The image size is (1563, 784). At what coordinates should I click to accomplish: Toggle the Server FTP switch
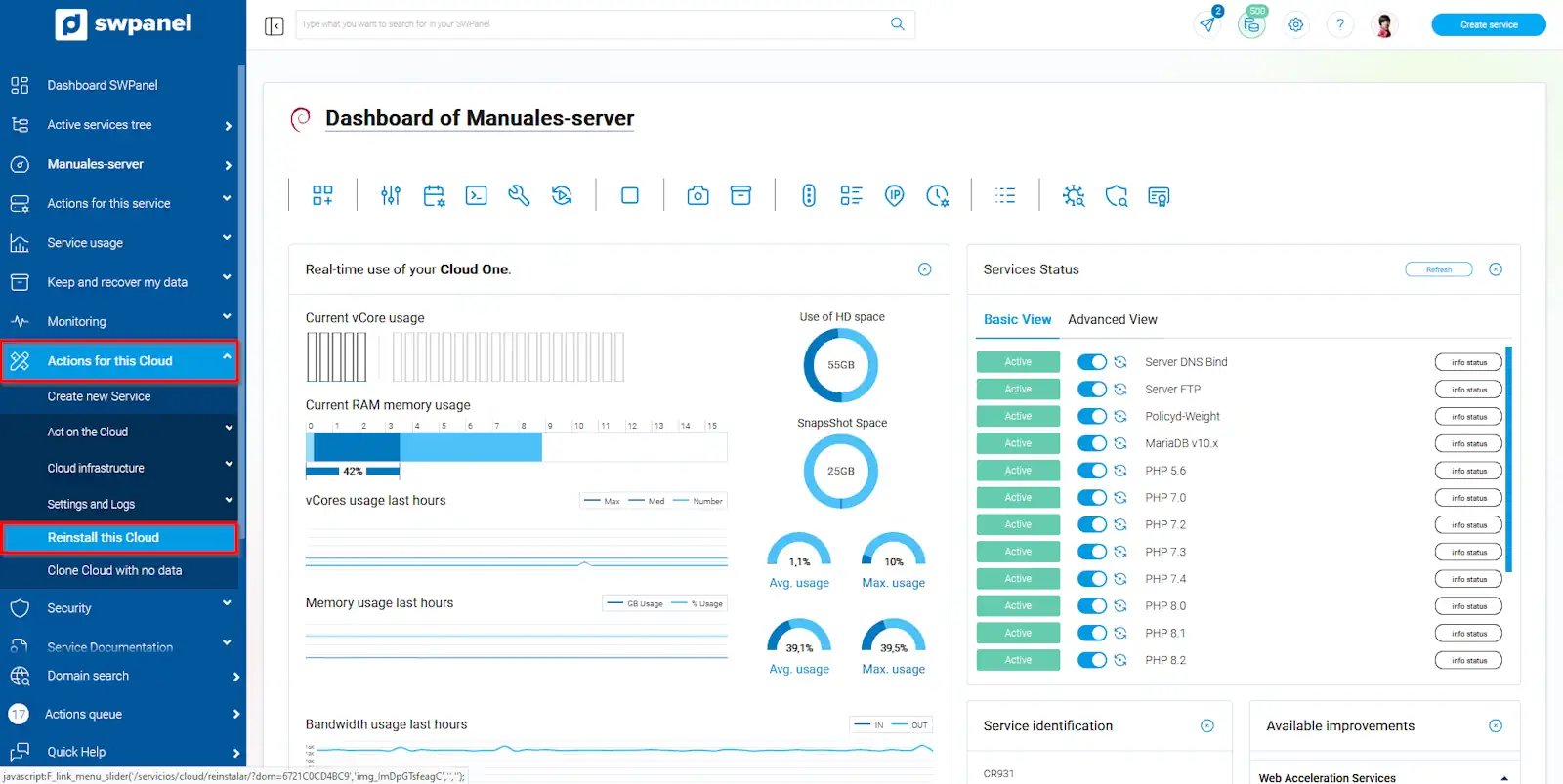(1092, 389)
